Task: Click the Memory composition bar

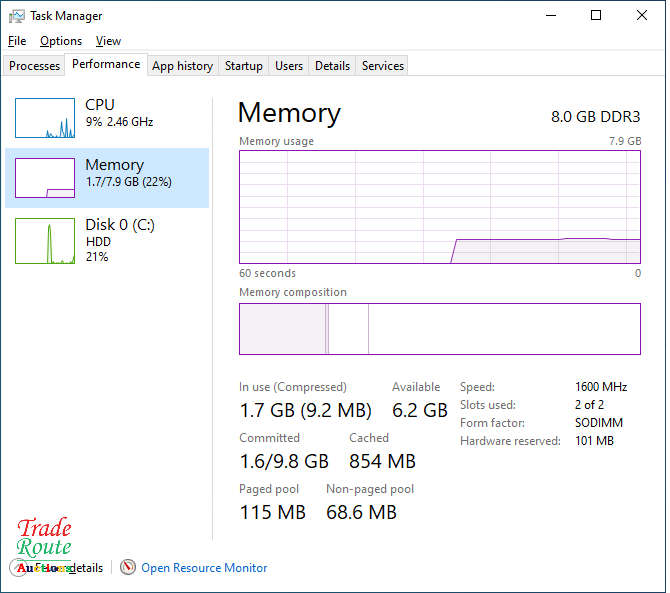Action: click(439, 329)
